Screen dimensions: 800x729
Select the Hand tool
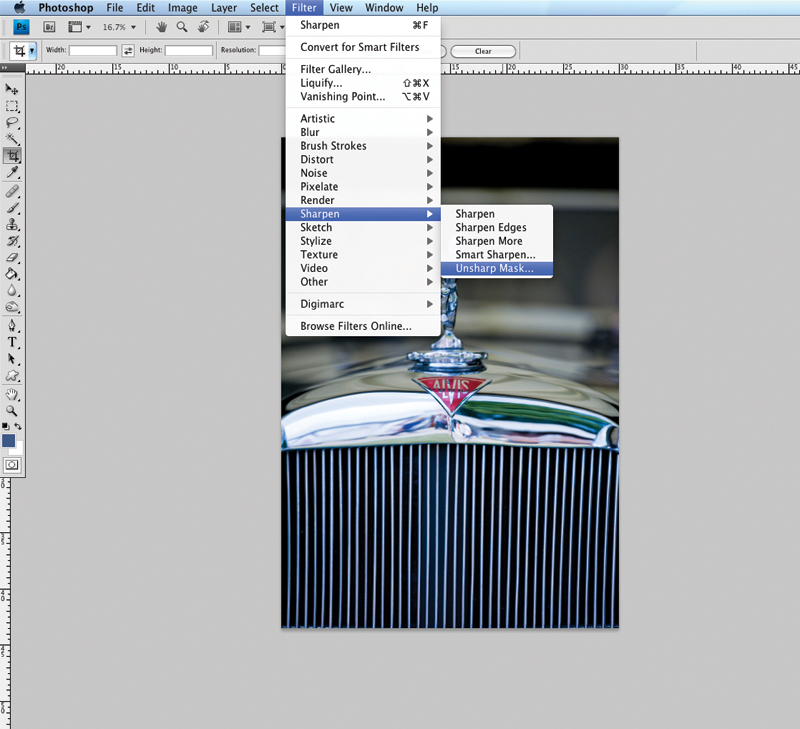[13, 394]
